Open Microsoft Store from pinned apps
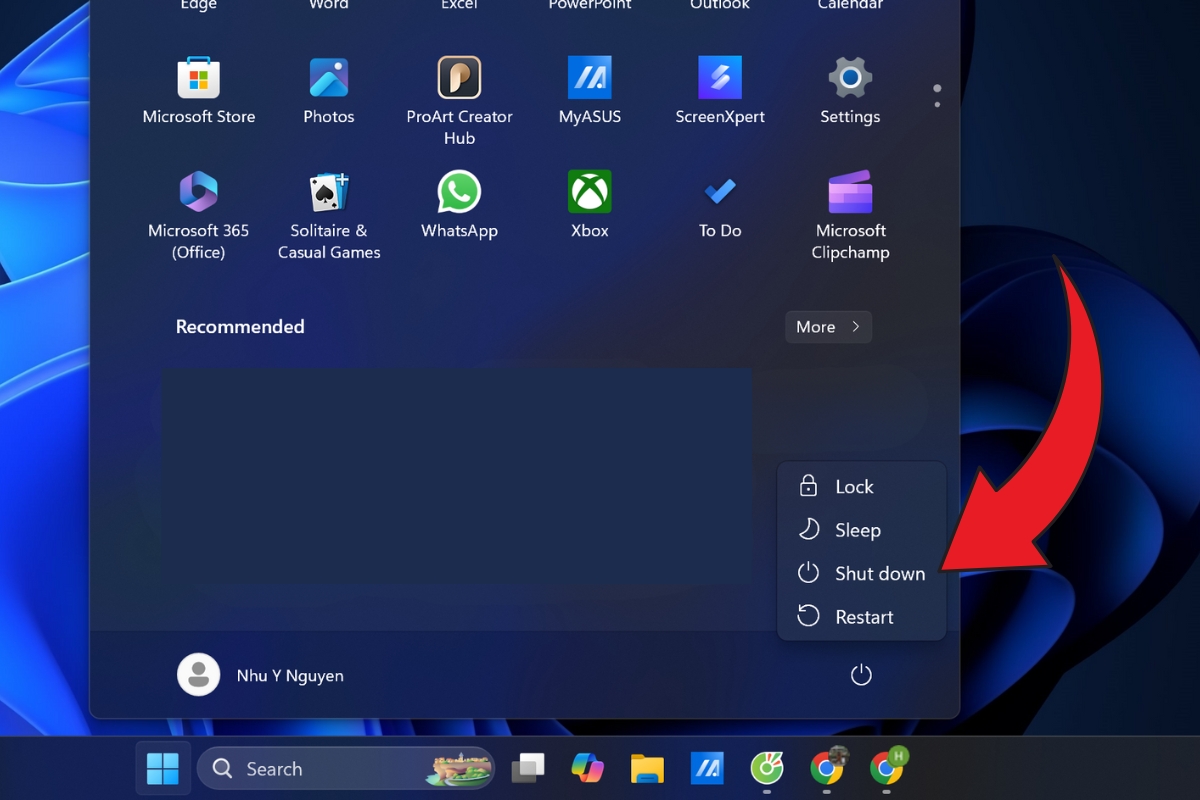This screenshot has height=800, width=1200. (x=199, y=91)
